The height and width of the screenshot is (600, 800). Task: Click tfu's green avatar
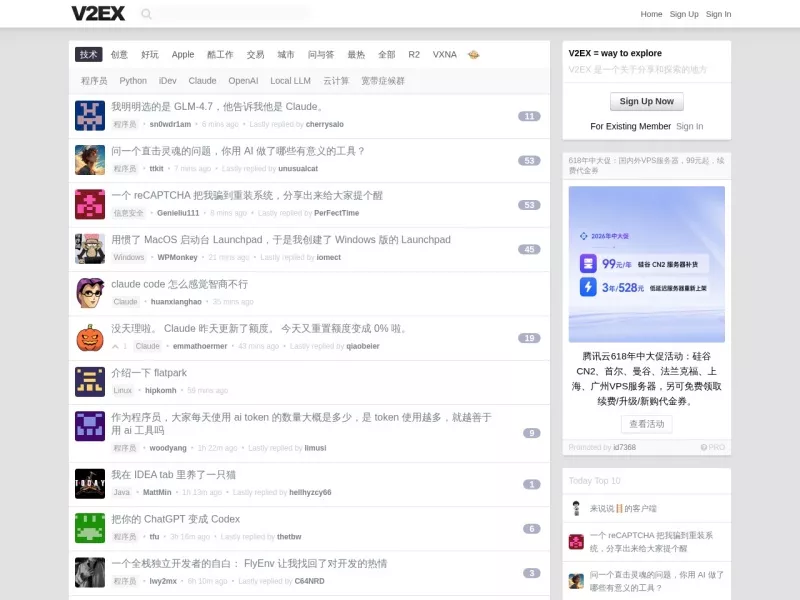(90, 528)
